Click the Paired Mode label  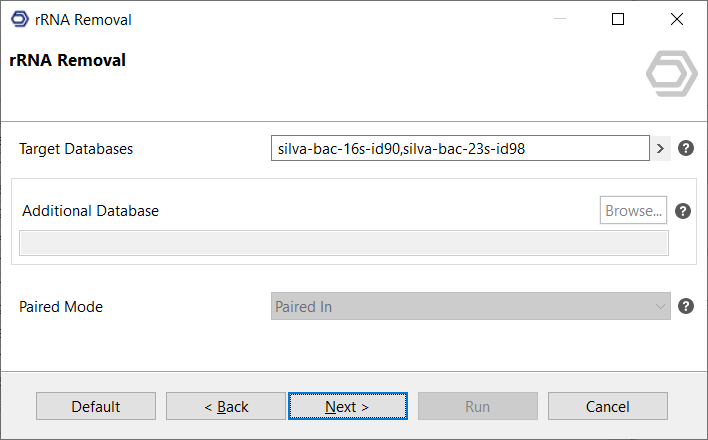coord(61,307)
